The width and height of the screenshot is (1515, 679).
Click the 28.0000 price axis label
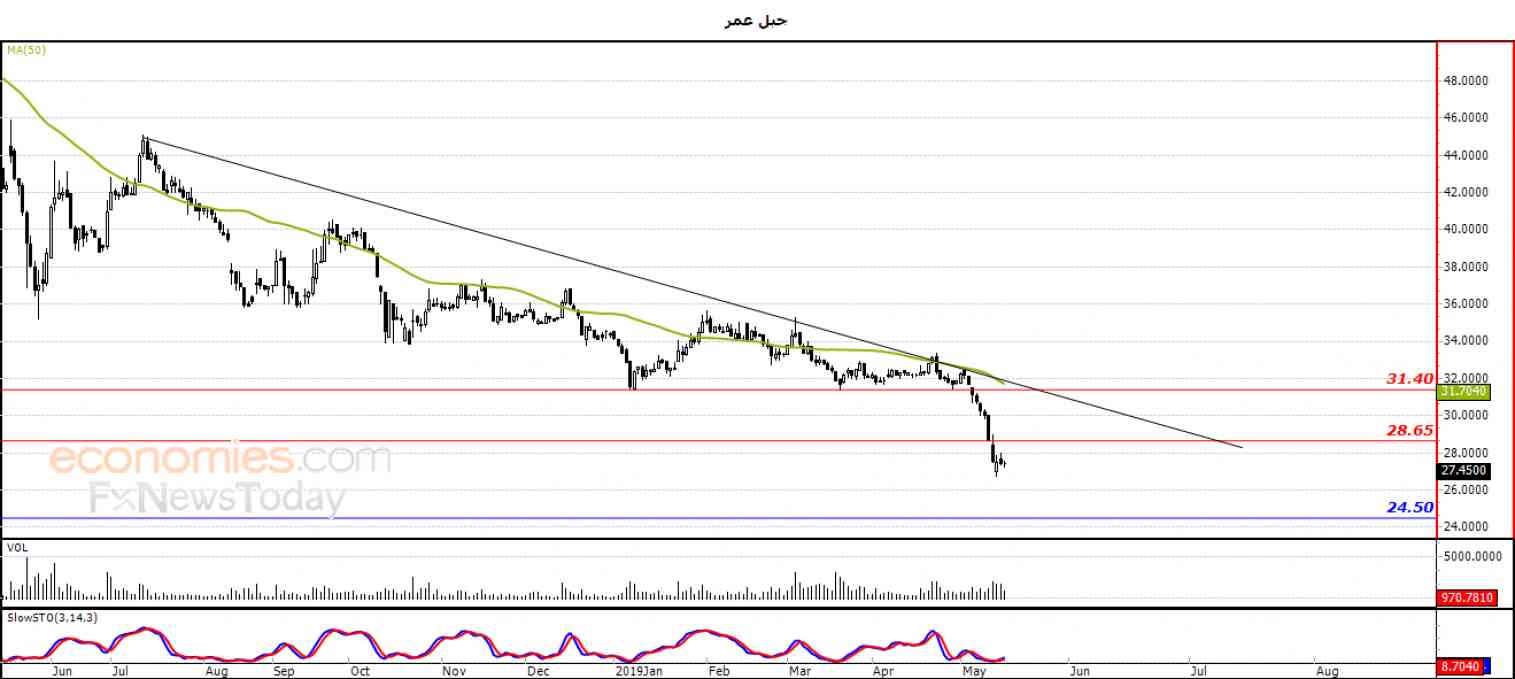[1467, 452]
